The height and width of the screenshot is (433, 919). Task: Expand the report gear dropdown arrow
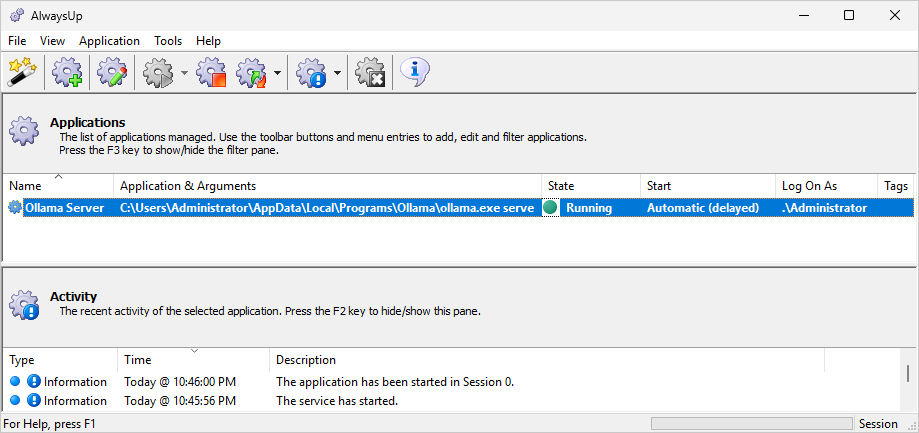(x=337, y=73)
